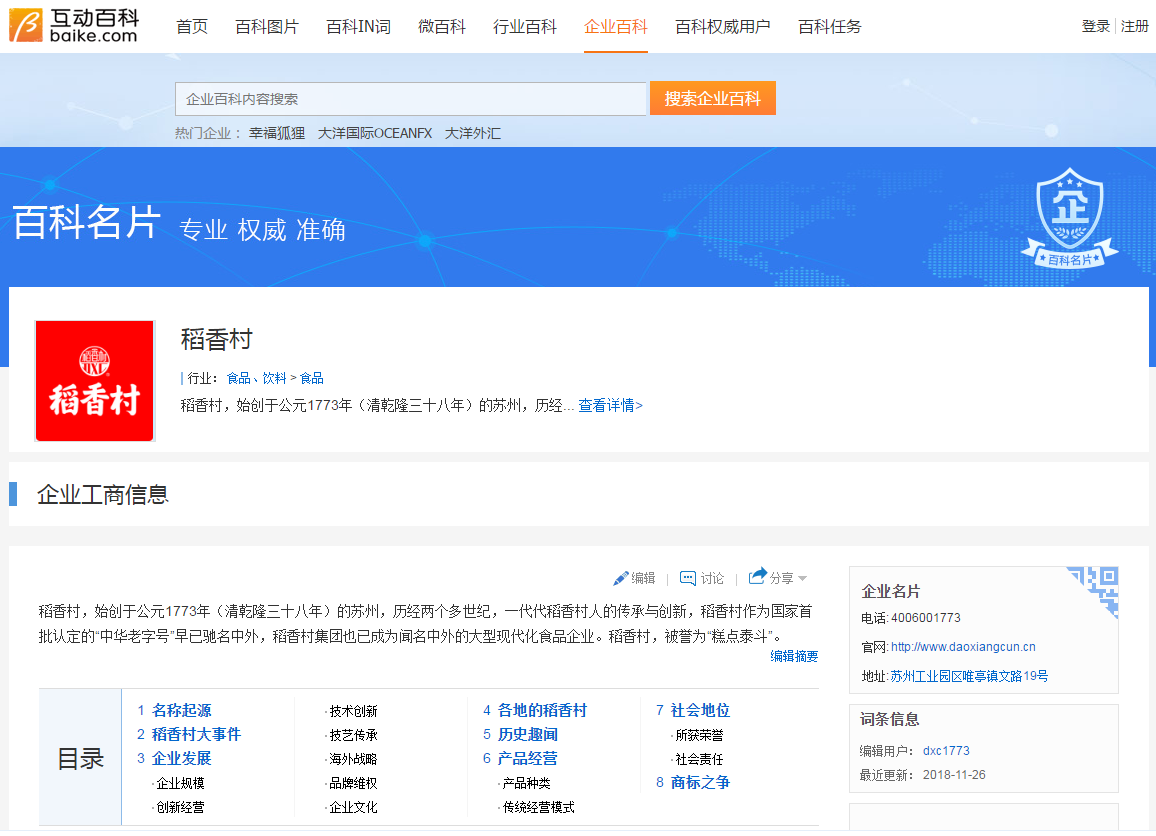
Task: Jump to subsection 海外战略
Action: [x=353, y=759]
